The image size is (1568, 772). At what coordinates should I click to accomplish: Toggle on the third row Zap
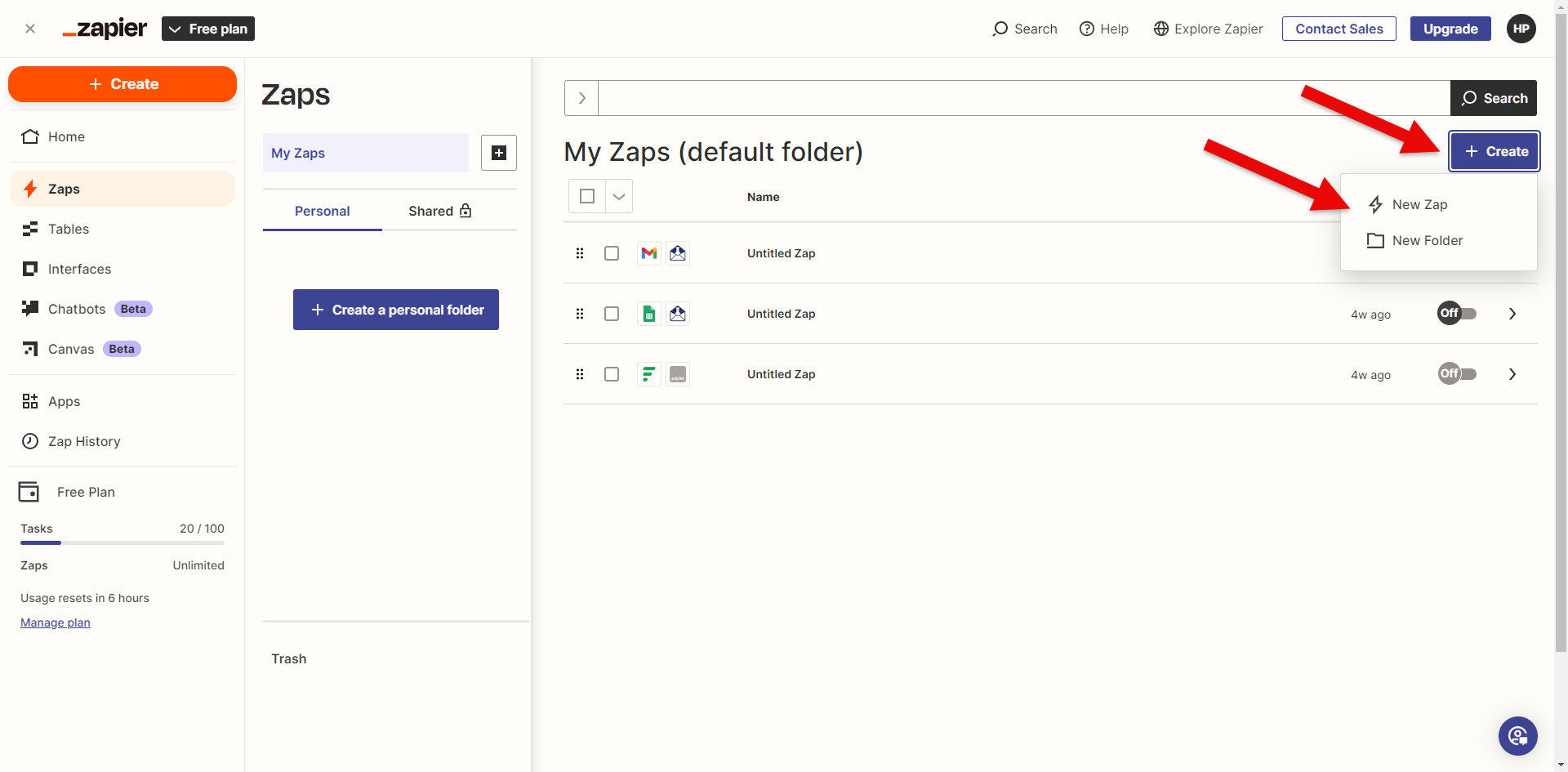coord(1457,373)
